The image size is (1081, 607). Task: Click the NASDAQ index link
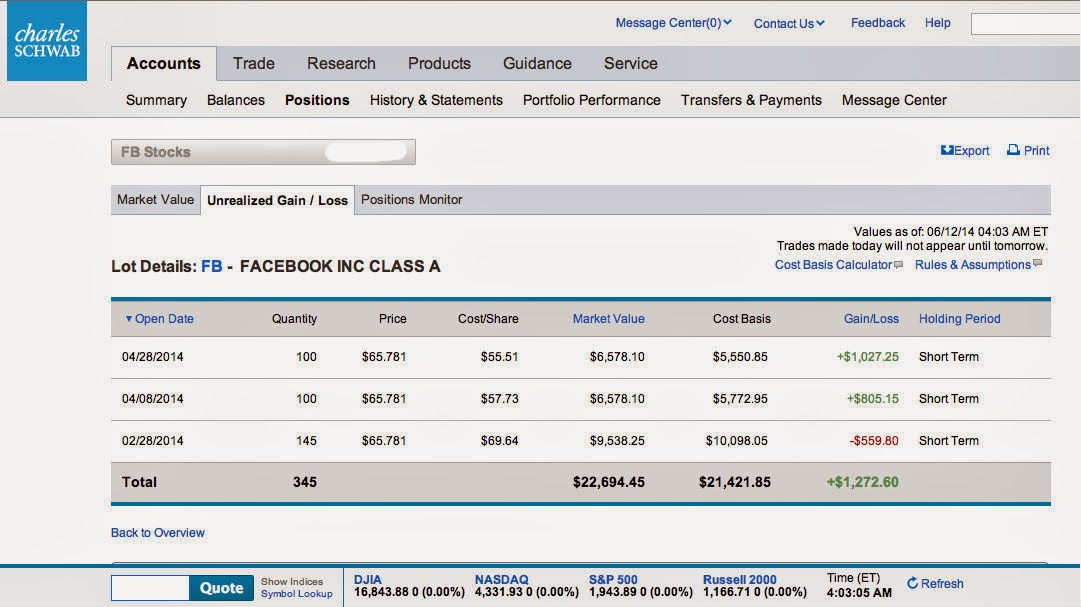(x=502, y=579)
